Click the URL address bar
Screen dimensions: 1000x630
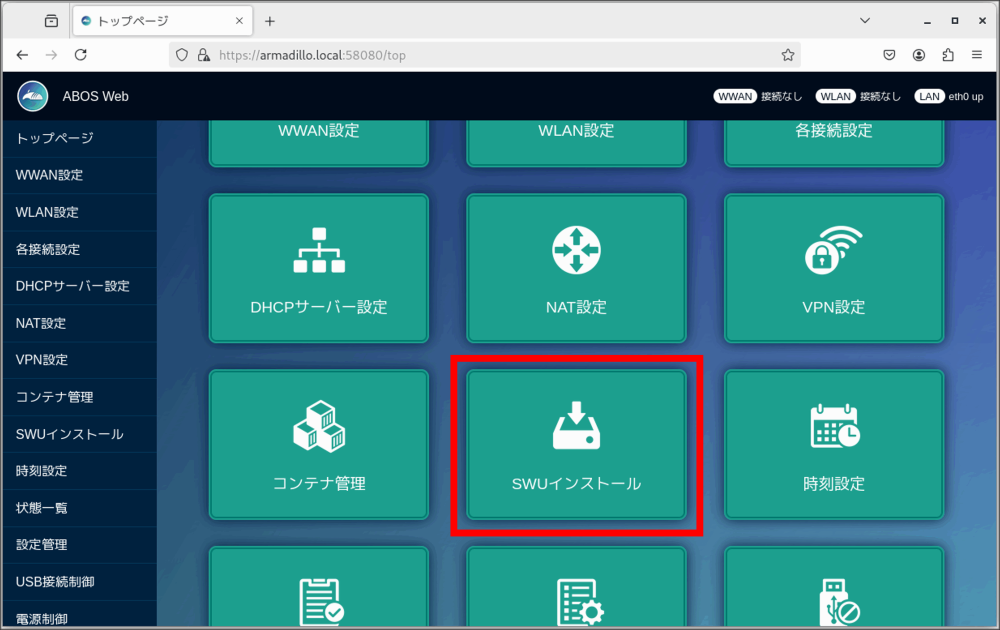[480, 55]
